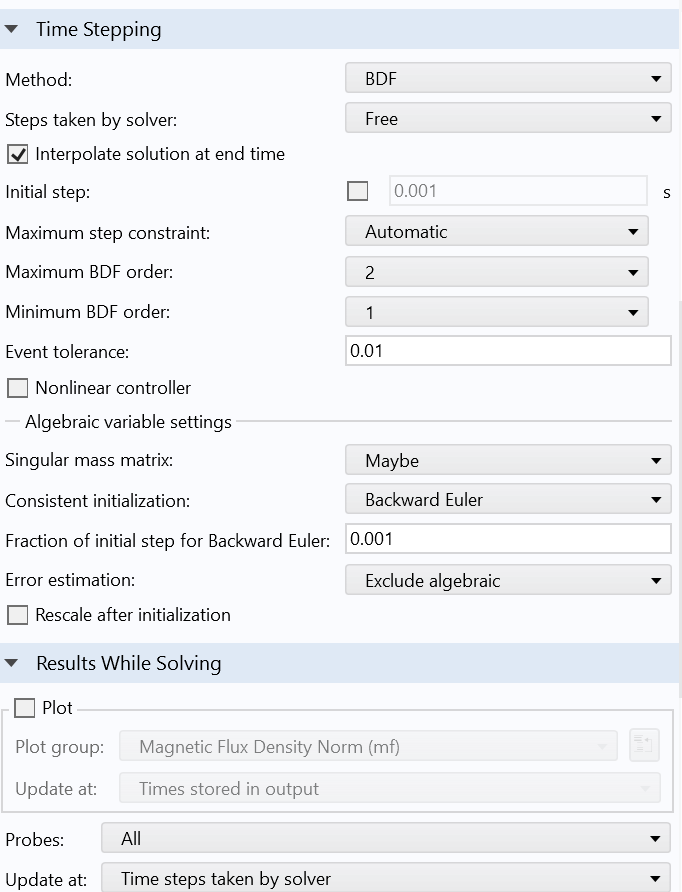Open the Singular mass matrix dropdown
Image resolution: width=682 pixels, height=892 pixels.
tap(507, 461)
